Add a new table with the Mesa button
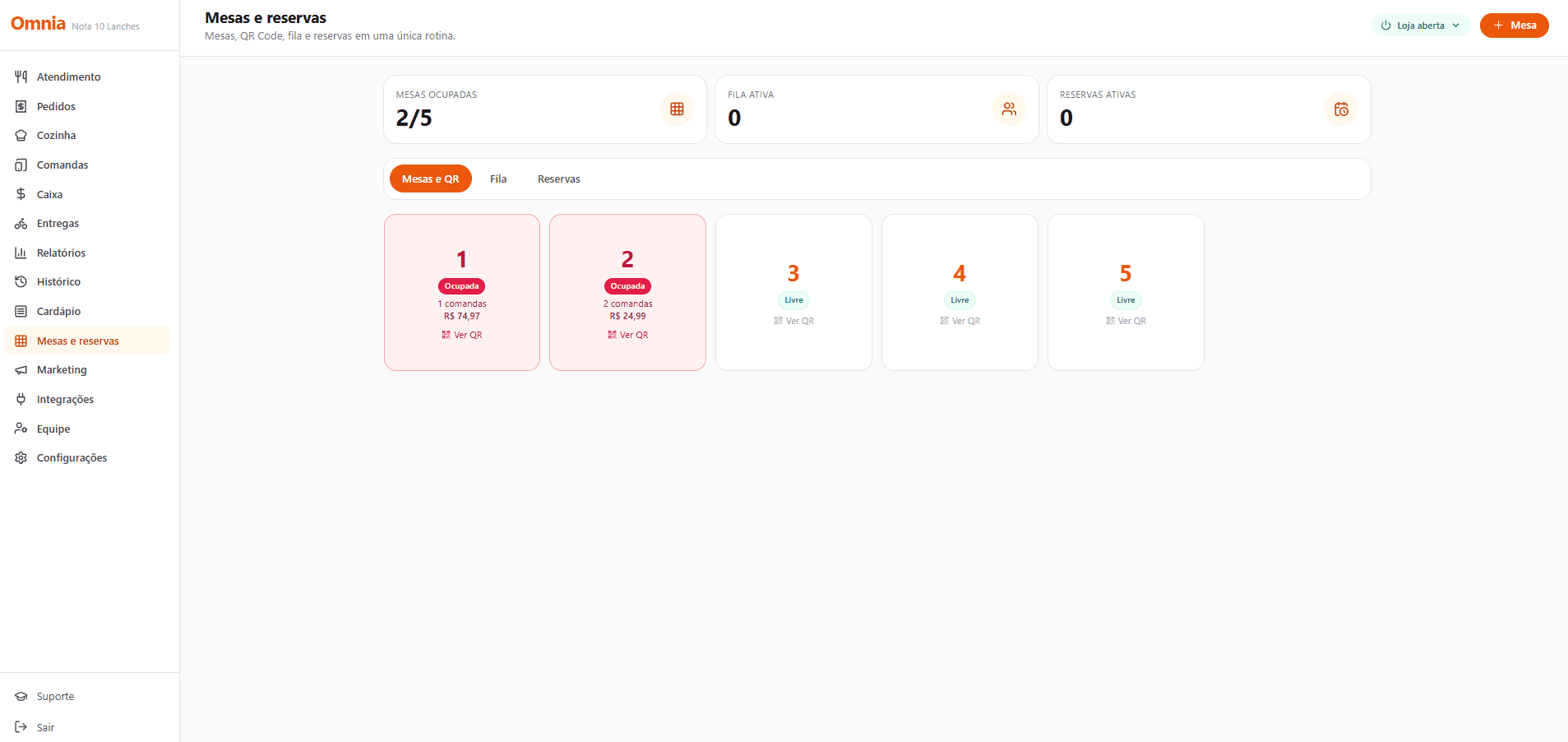The height and width of the screenshot is (742, 1568). click(1514, 26)
